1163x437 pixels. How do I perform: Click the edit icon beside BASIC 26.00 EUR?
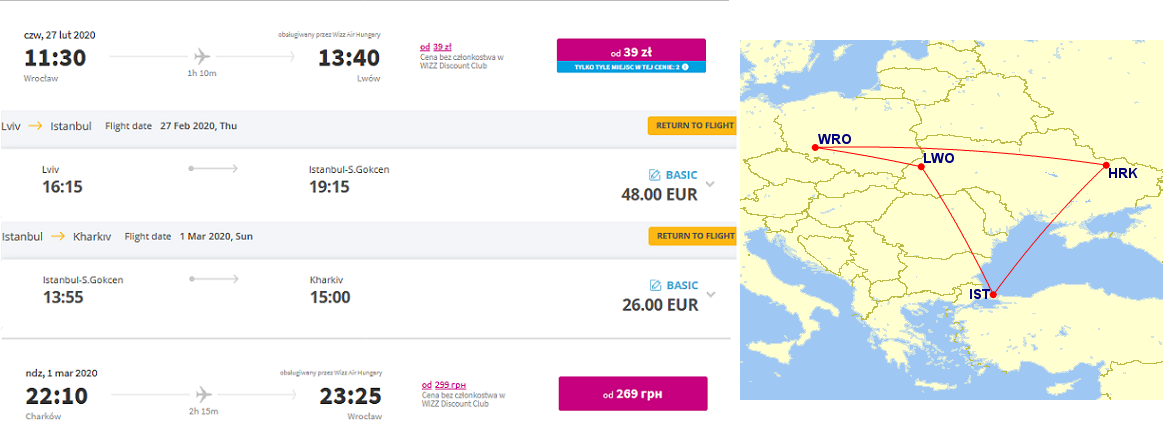pos(654,286)
